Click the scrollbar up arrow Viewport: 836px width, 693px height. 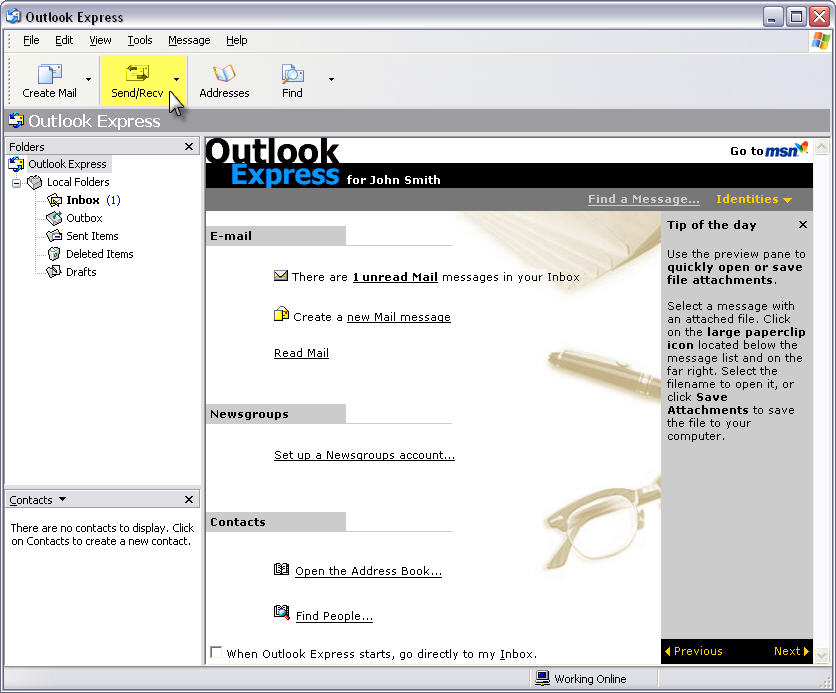click(x=822, y=146)
